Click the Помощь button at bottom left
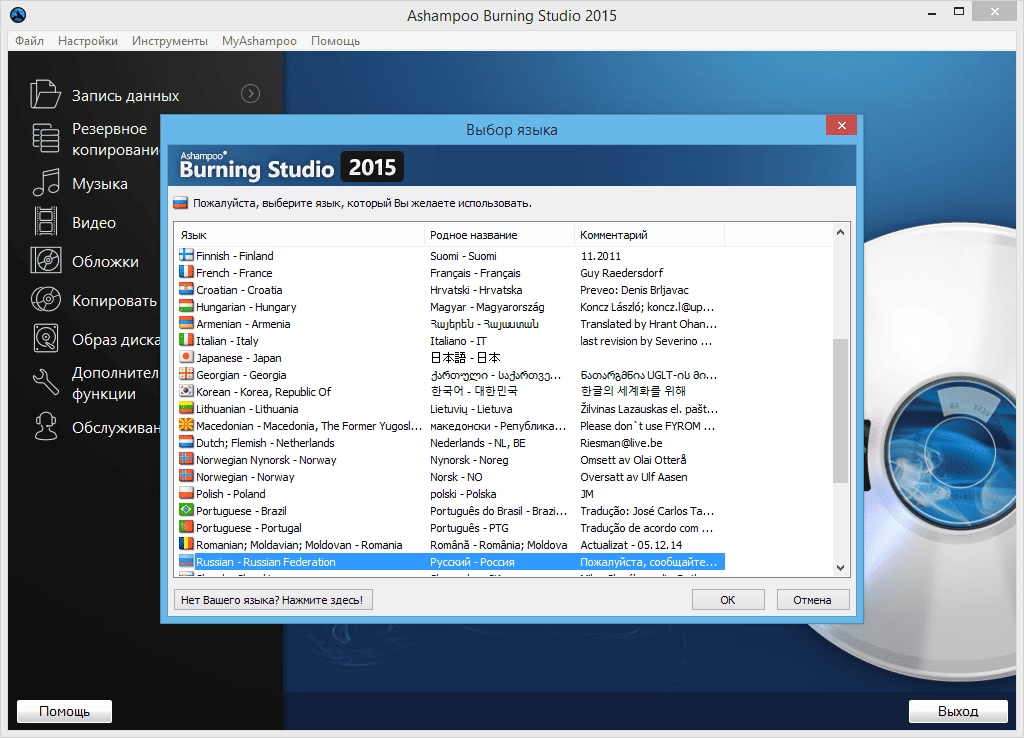This screenshot has height=738, width=1024. 64,711
